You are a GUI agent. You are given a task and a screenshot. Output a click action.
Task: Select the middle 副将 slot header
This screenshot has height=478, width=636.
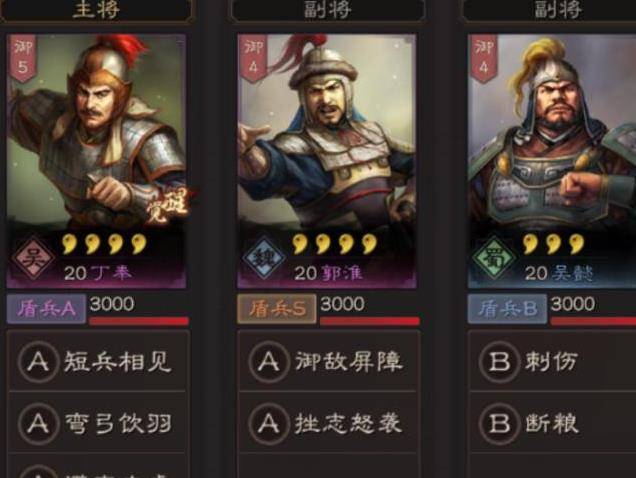[328, 10]
